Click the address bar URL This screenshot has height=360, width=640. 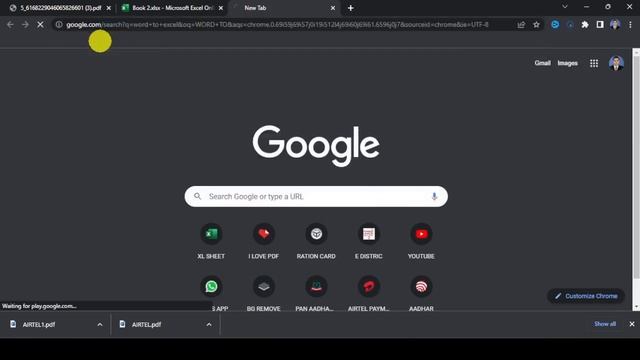coord(278,24)
